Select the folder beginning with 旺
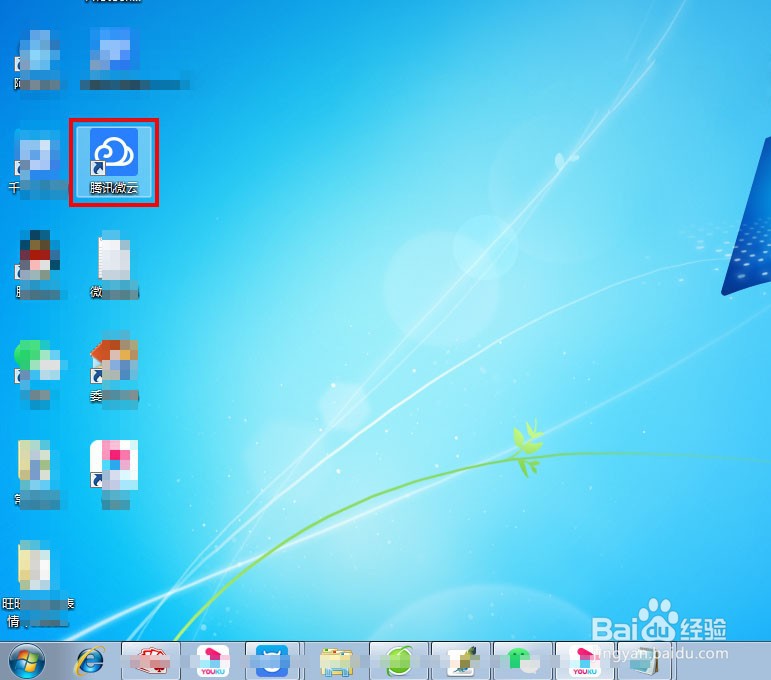771x680 pixels. click(x=37, y=583)
